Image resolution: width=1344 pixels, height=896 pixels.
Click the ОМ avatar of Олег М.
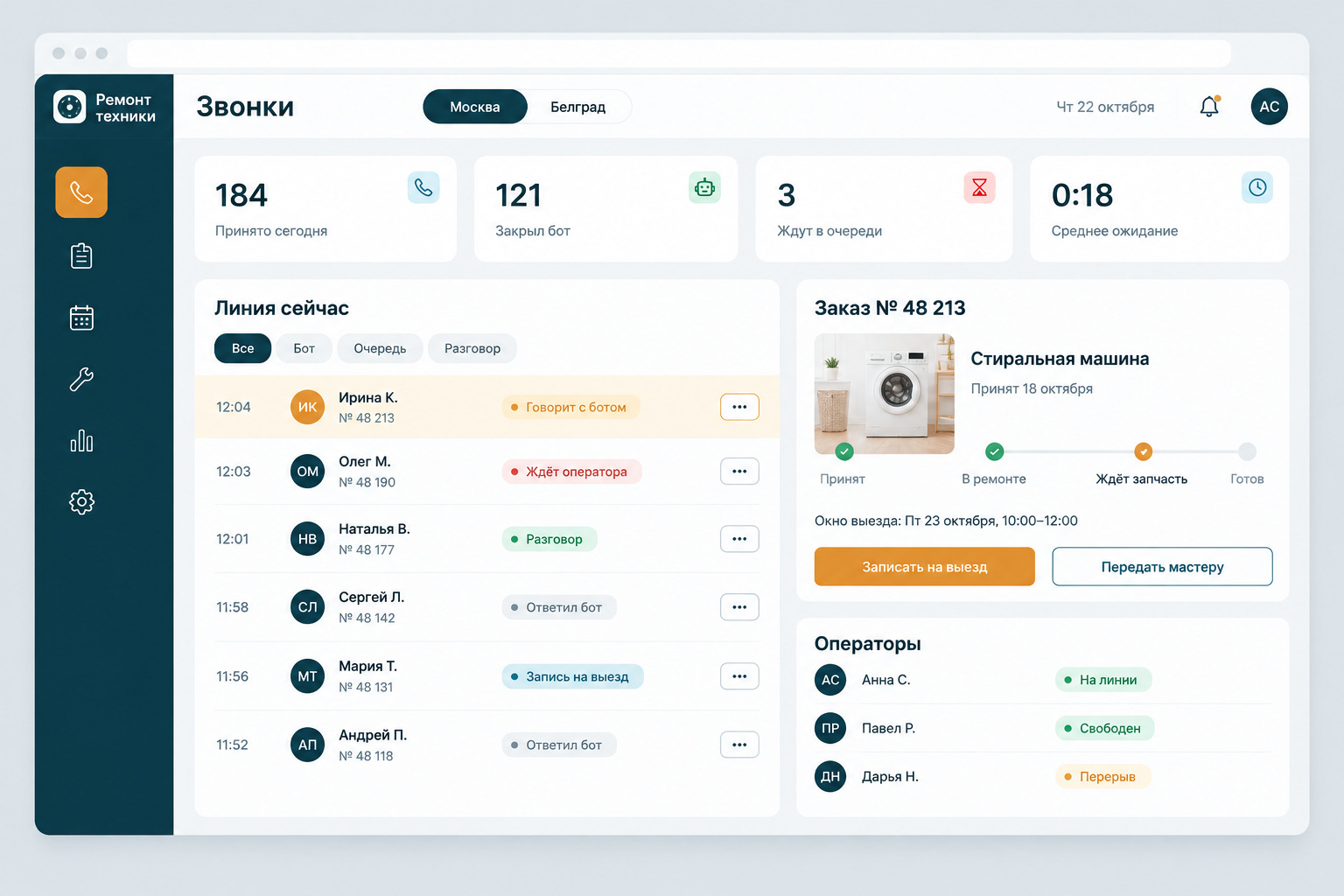307,472
